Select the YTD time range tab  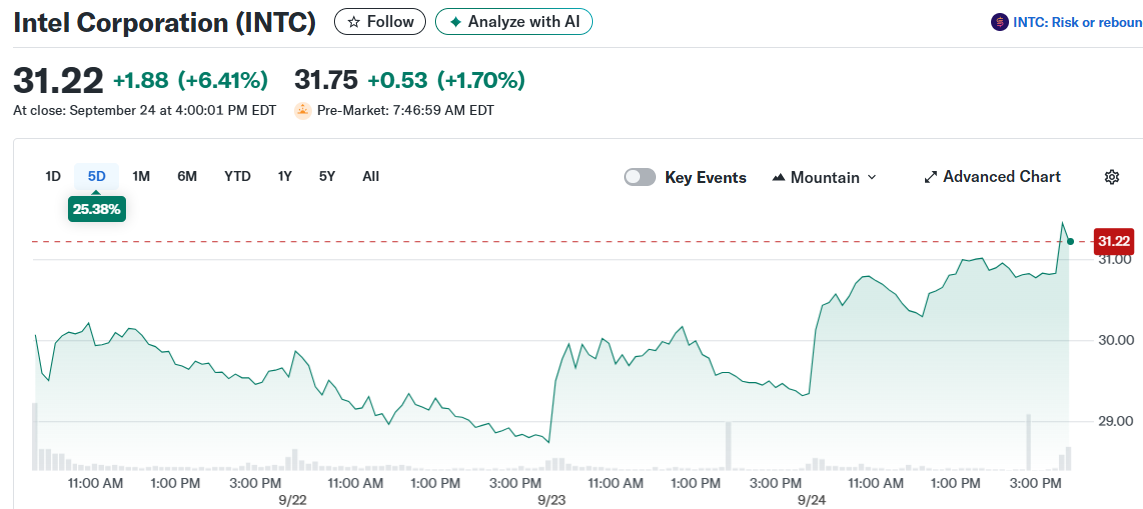[238, 176]
